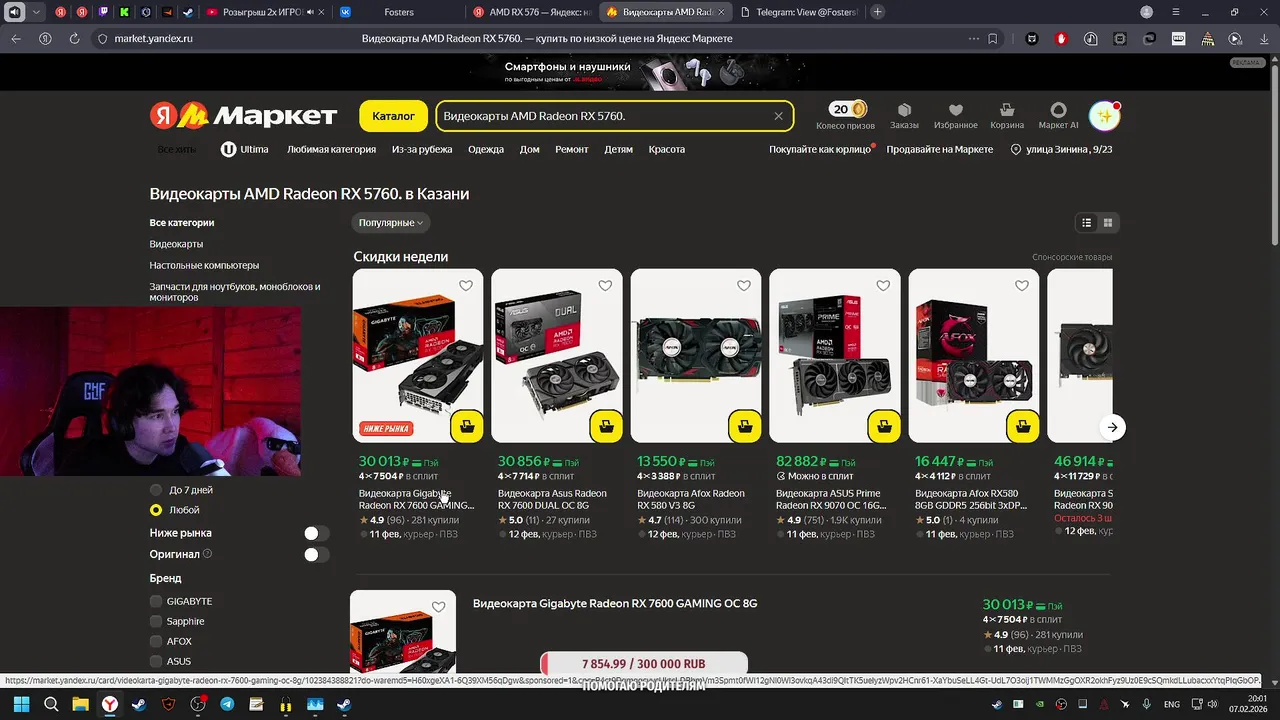Toggle the Ниже рынка switch
The height and width of the screenshot is (720, 1280).
click(x=316, y=534)
